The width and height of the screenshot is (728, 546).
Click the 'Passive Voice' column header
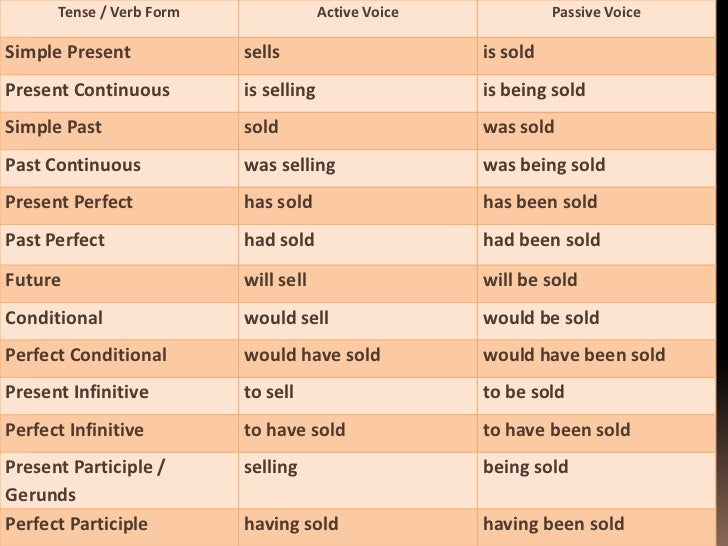pyautogui.click(x=596, y=12)
